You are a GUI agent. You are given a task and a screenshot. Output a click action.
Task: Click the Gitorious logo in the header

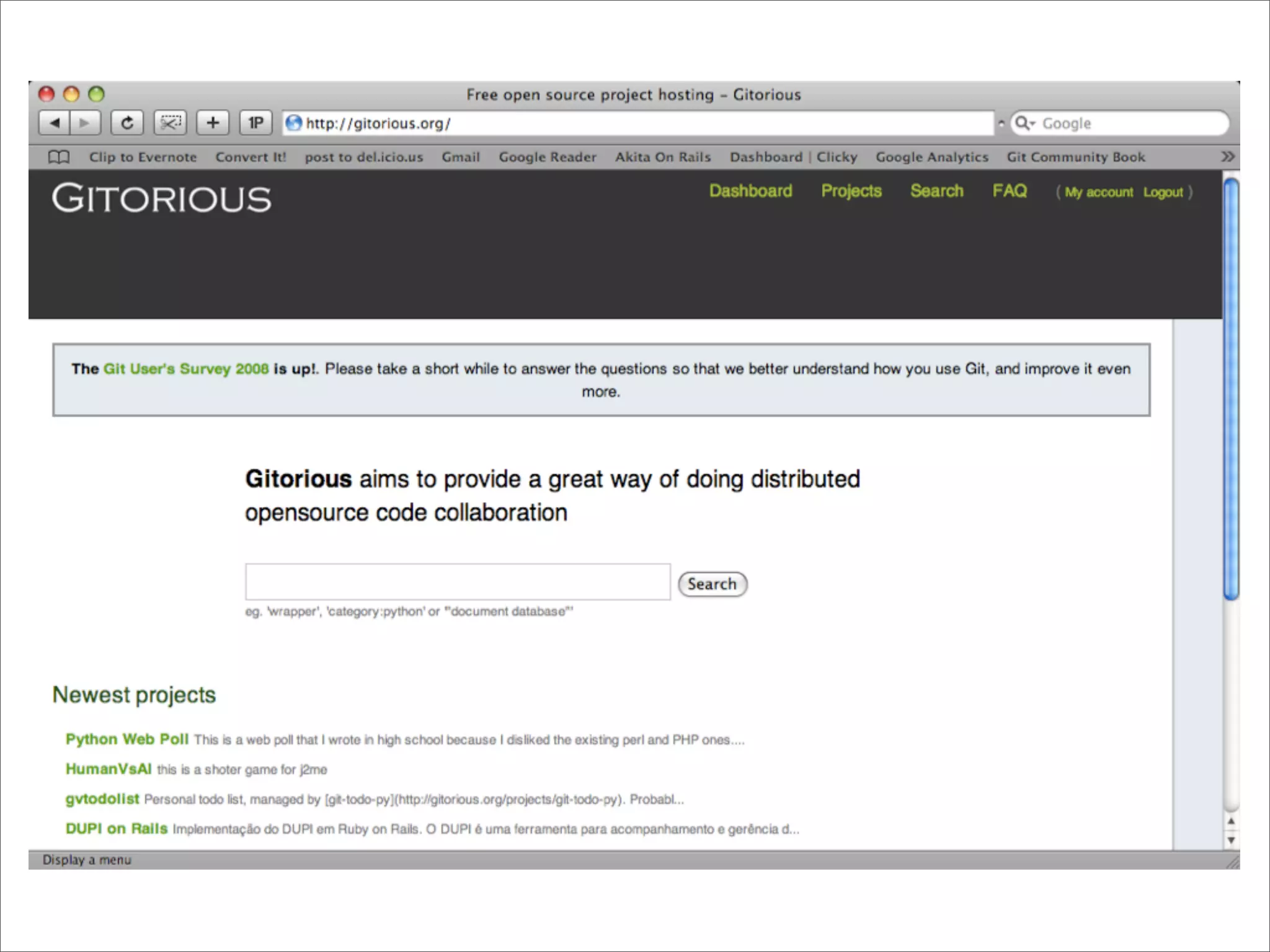(x=161, y=199)
